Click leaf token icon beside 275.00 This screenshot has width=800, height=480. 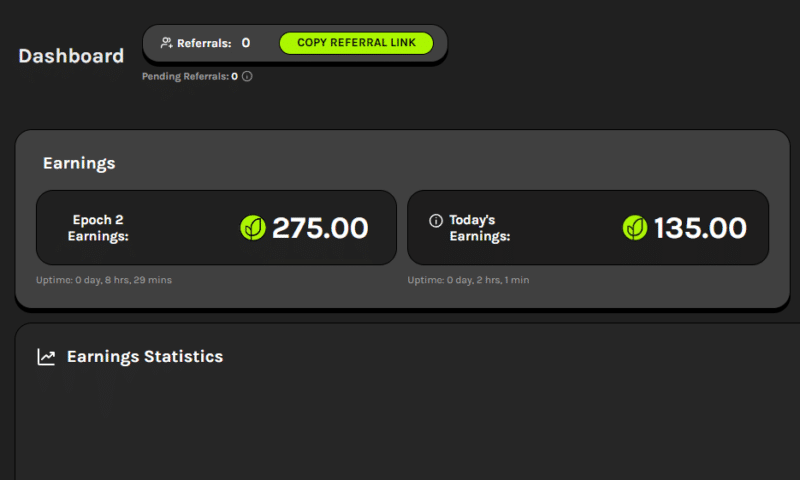tap(253, 228)
